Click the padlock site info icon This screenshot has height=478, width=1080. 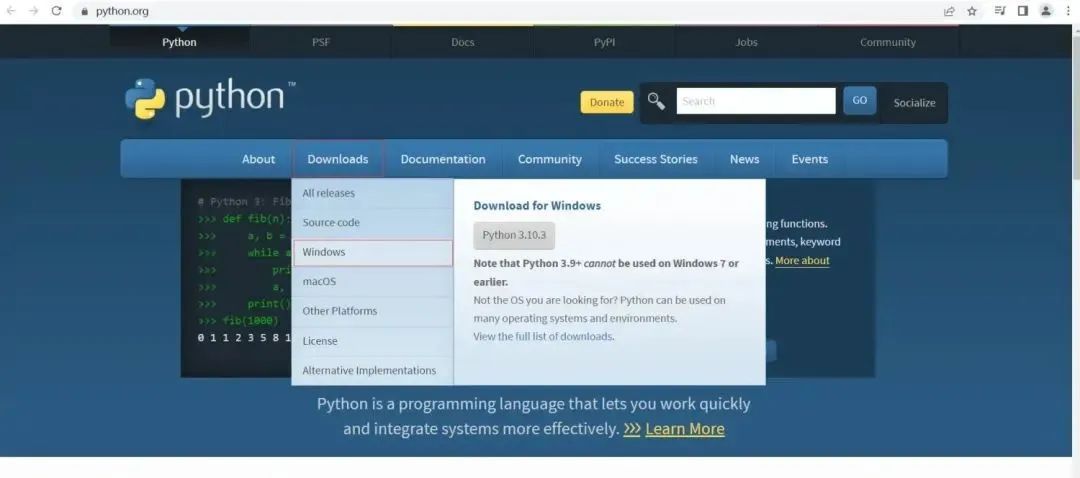tap(85, 12)
